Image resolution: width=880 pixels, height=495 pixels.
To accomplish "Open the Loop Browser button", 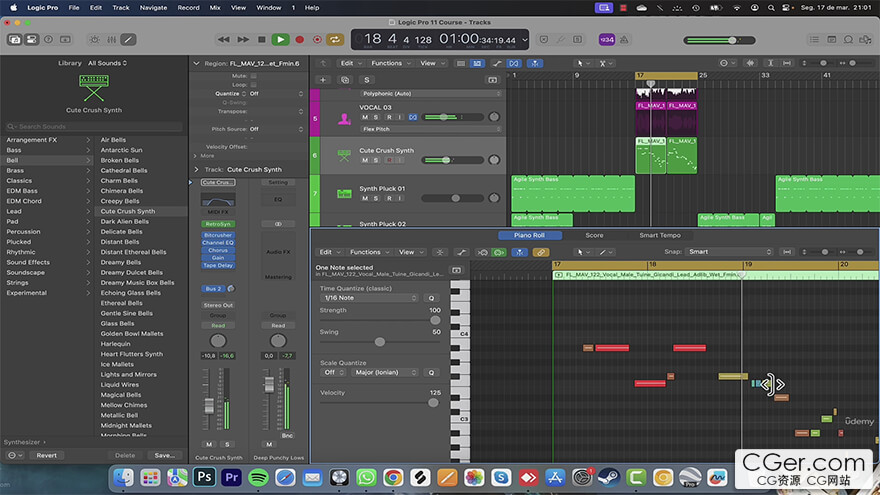I will point(849,39).
